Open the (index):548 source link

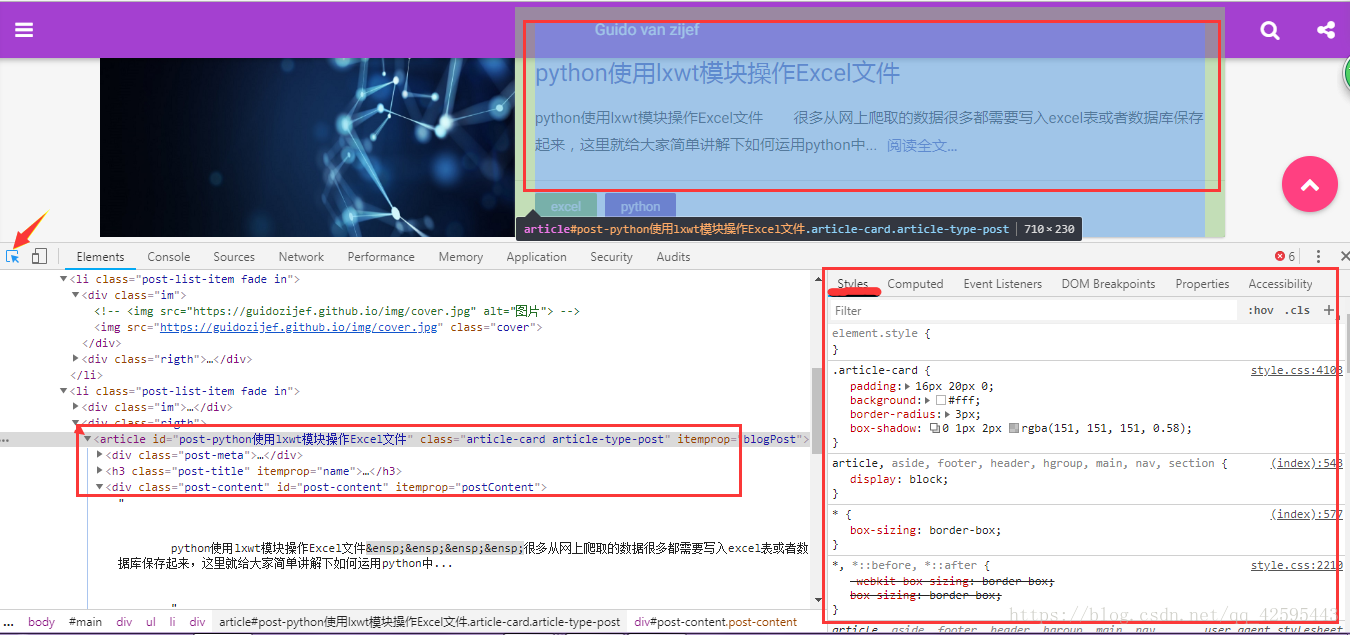[x=1307, y=463]
